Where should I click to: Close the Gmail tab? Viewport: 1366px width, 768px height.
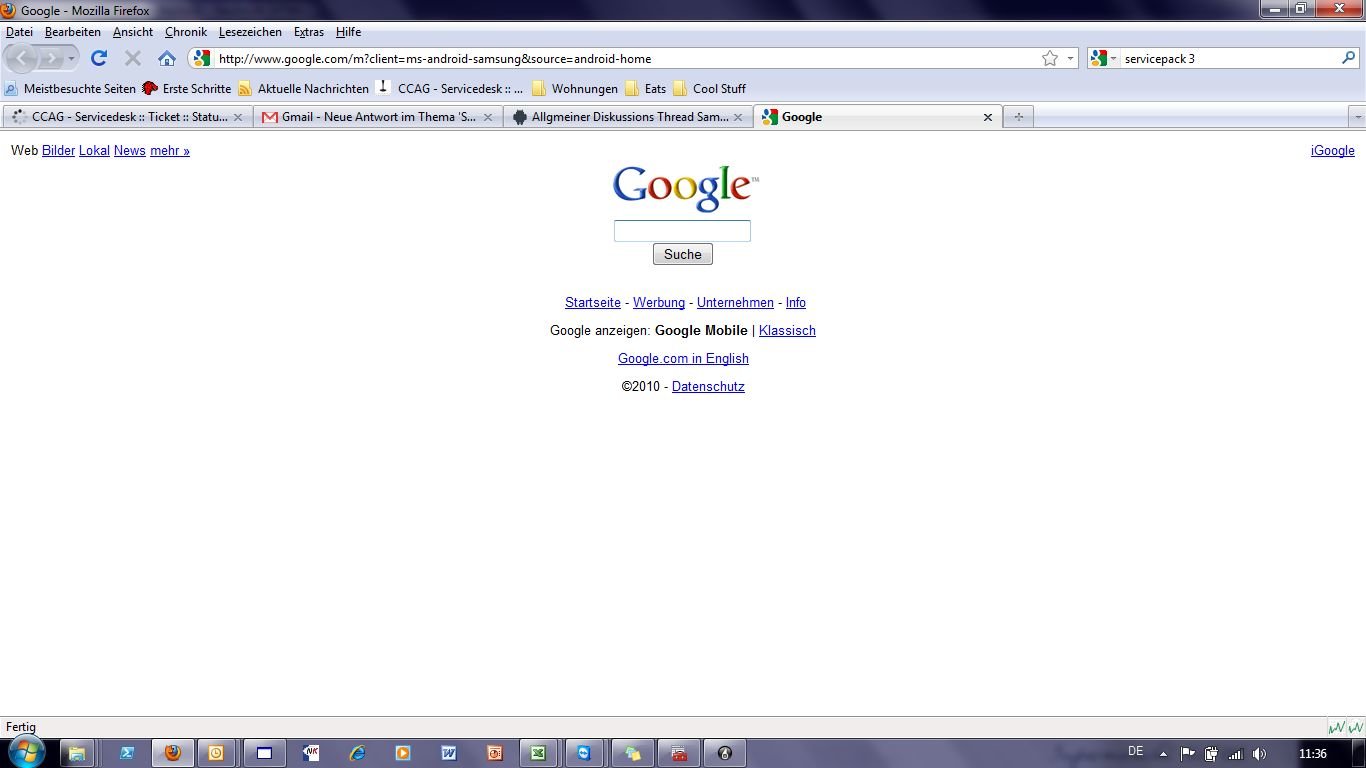(x=488, y=117)
